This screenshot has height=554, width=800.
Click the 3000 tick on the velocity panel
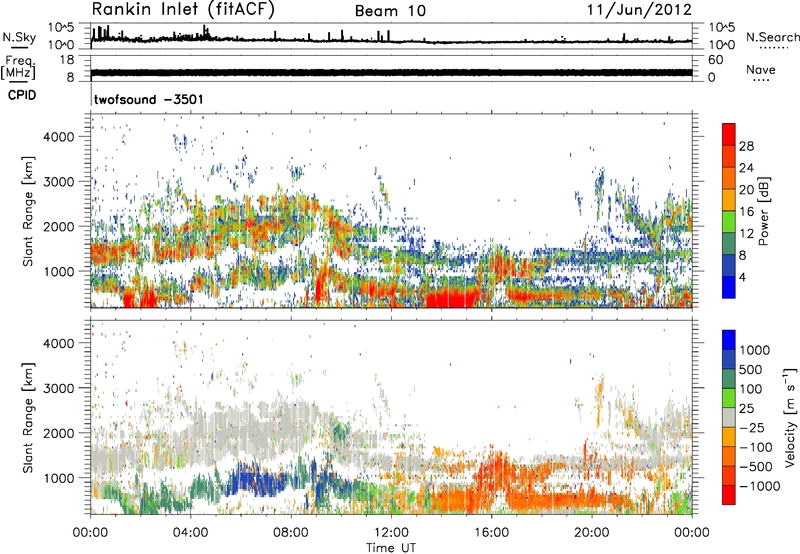[59, 388]
